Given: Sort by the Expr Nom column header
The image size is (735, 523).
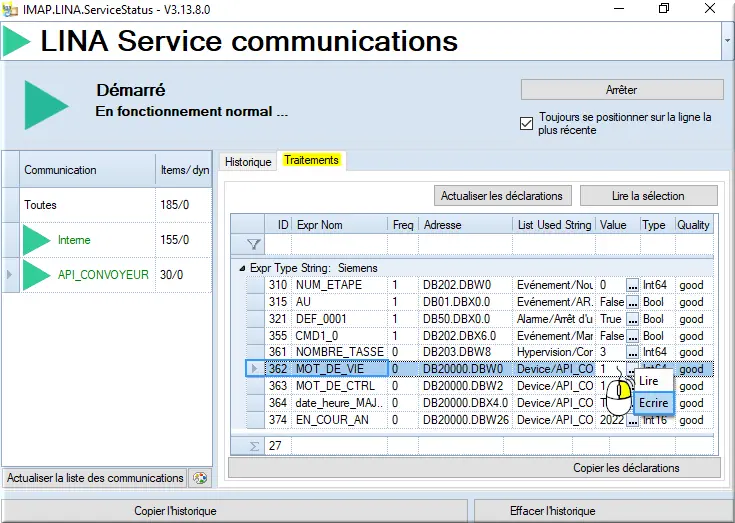Looking at the screenshot, I should pyautogui.click(x=339, y=225).
